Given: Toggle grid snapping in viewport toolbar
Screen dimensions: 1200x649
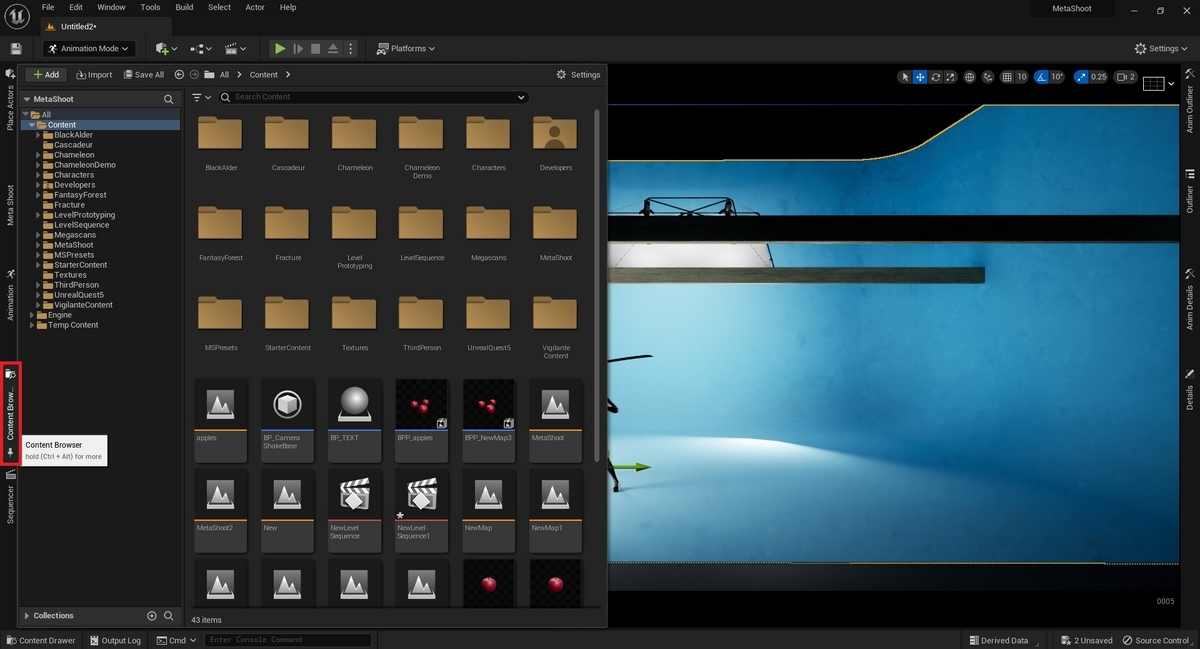Looking at the screenshot, I should click(1006, 76).
